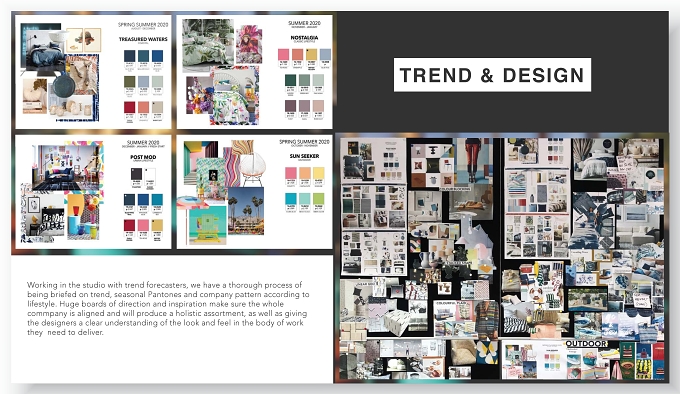Pick the yellow swatch in Nostalgia palette
Screen dimensions: 680x394
pyautogui.click(x=311, y=55)
